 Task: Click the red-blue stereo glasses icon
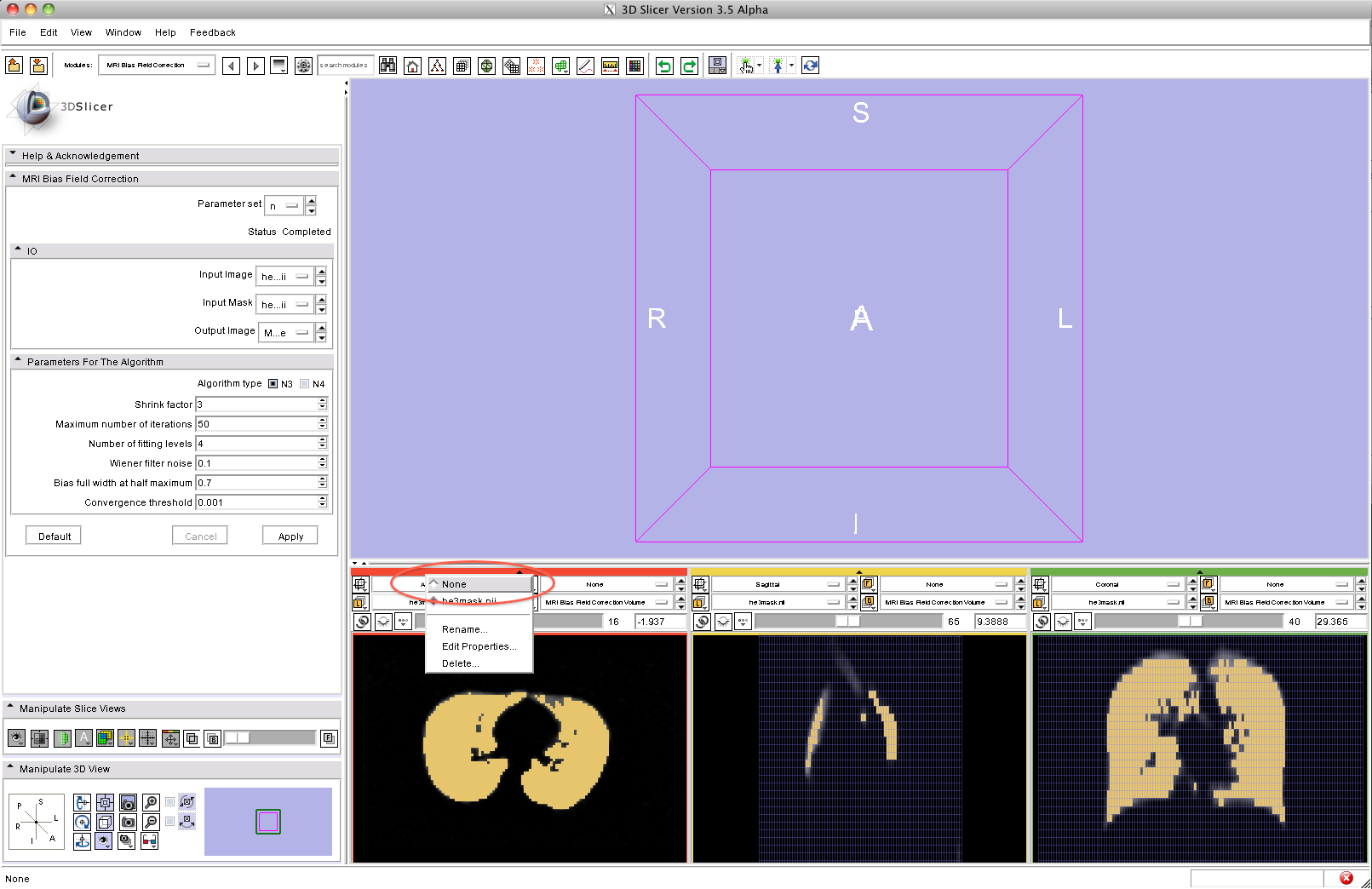pos(149,841)
